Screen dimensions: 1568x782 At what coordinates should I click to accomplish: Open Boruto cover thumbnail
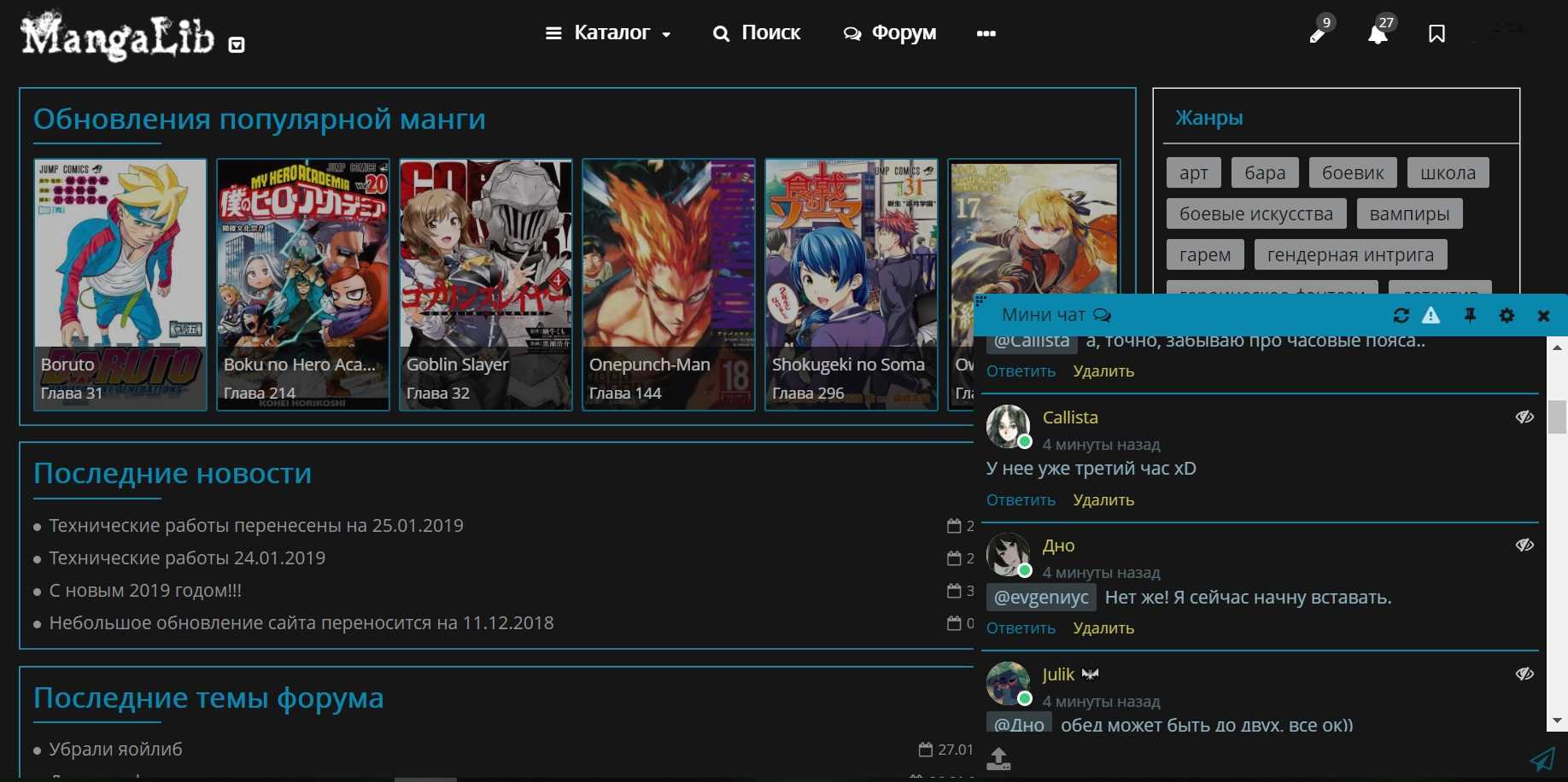click(120, 284)
